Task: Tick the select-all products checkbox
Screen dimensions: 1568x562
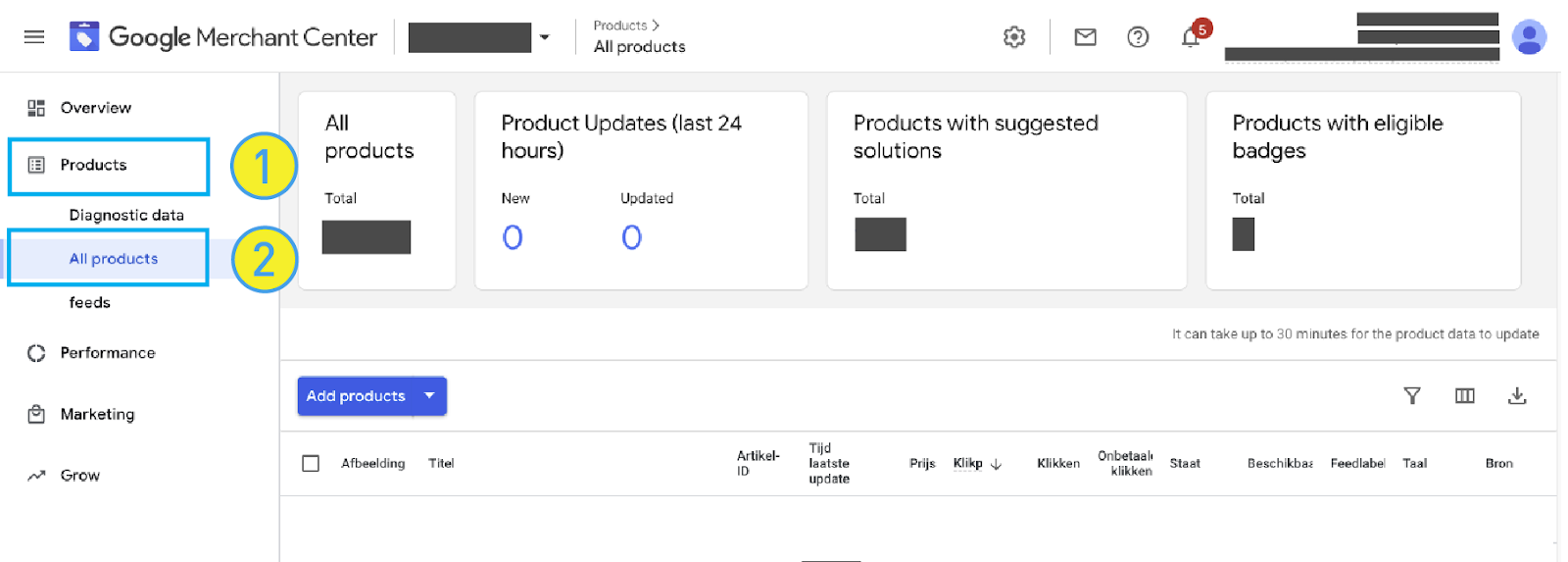Action: (x=311, y=463)
